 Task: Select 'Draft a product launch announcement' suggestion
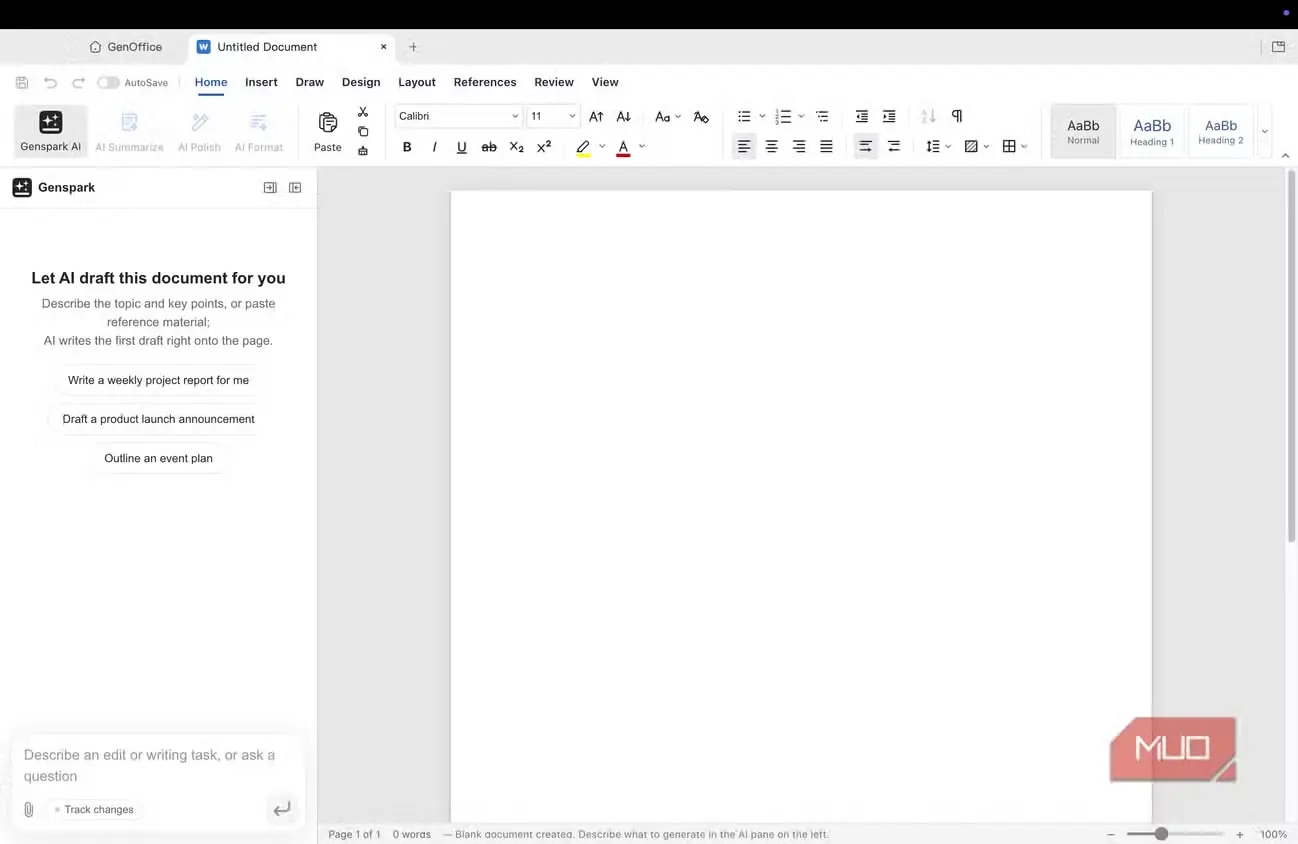click(158, 419)
